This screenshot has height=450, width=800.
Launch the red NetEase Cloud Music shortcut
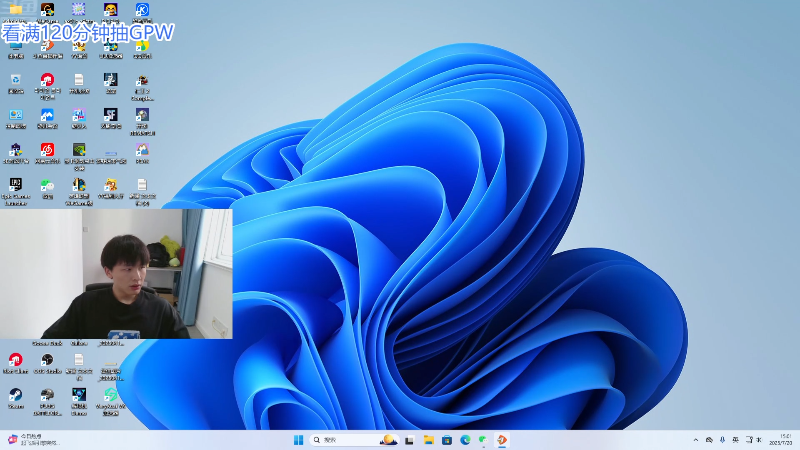point(47,149)
